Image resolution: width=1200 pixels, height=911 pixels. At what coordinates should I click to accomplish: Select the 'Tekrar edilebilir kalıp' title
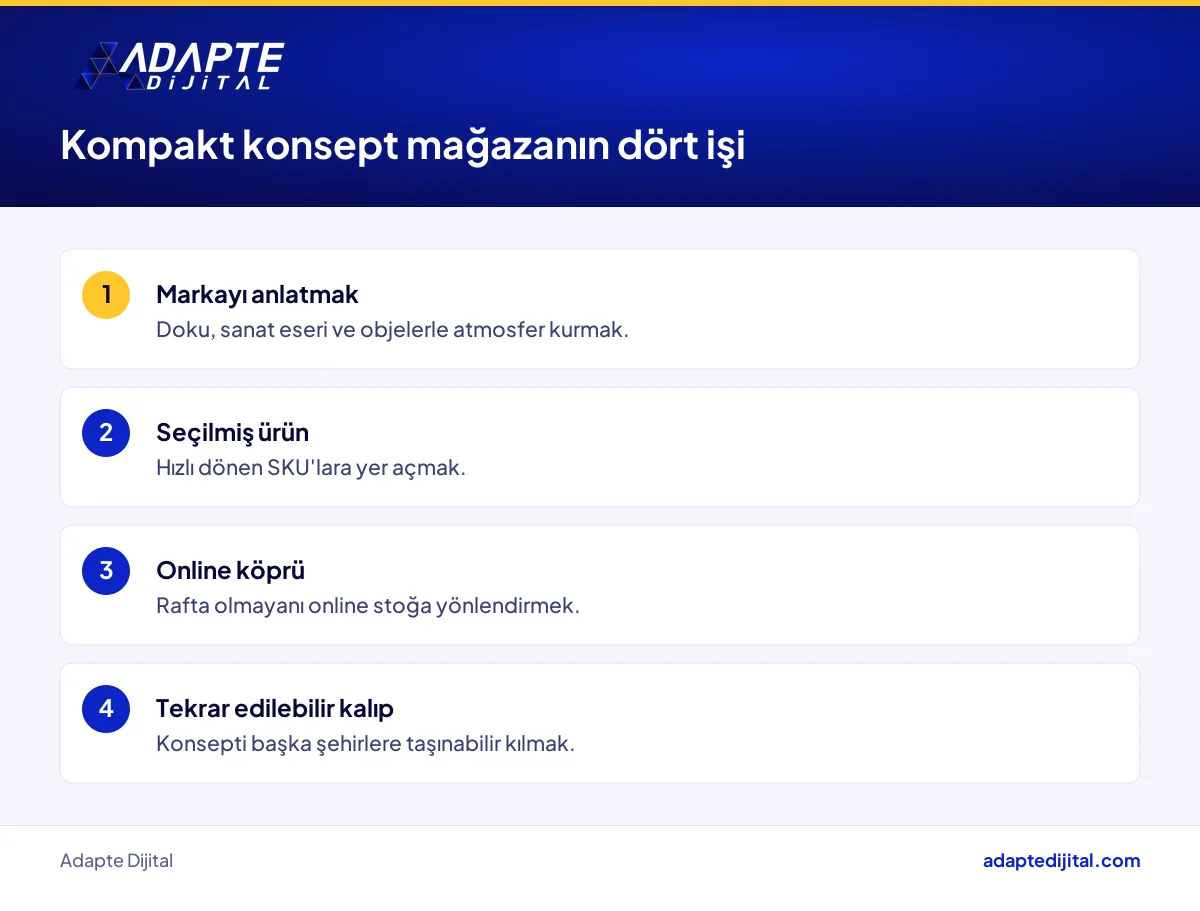click(x=275, y=709)
